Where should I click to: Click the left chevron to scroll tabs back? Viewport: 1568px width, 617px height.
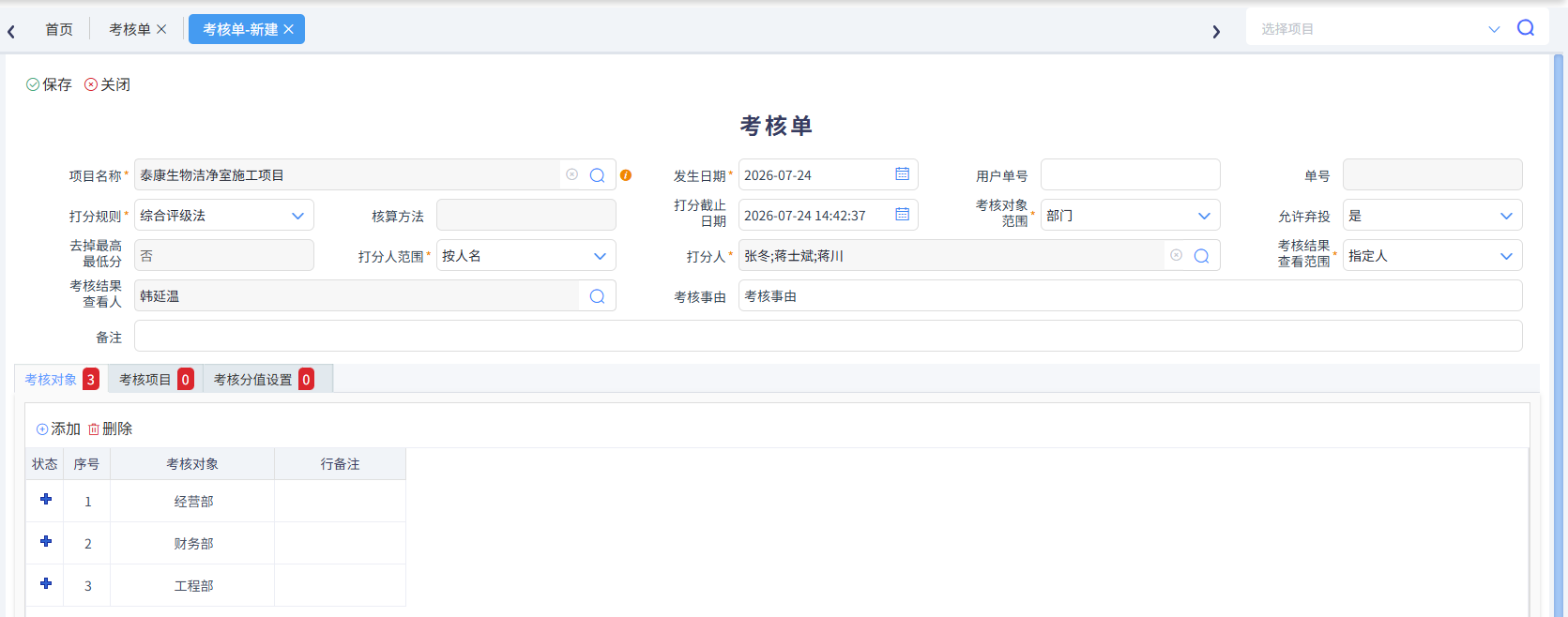tap(11, 31)
